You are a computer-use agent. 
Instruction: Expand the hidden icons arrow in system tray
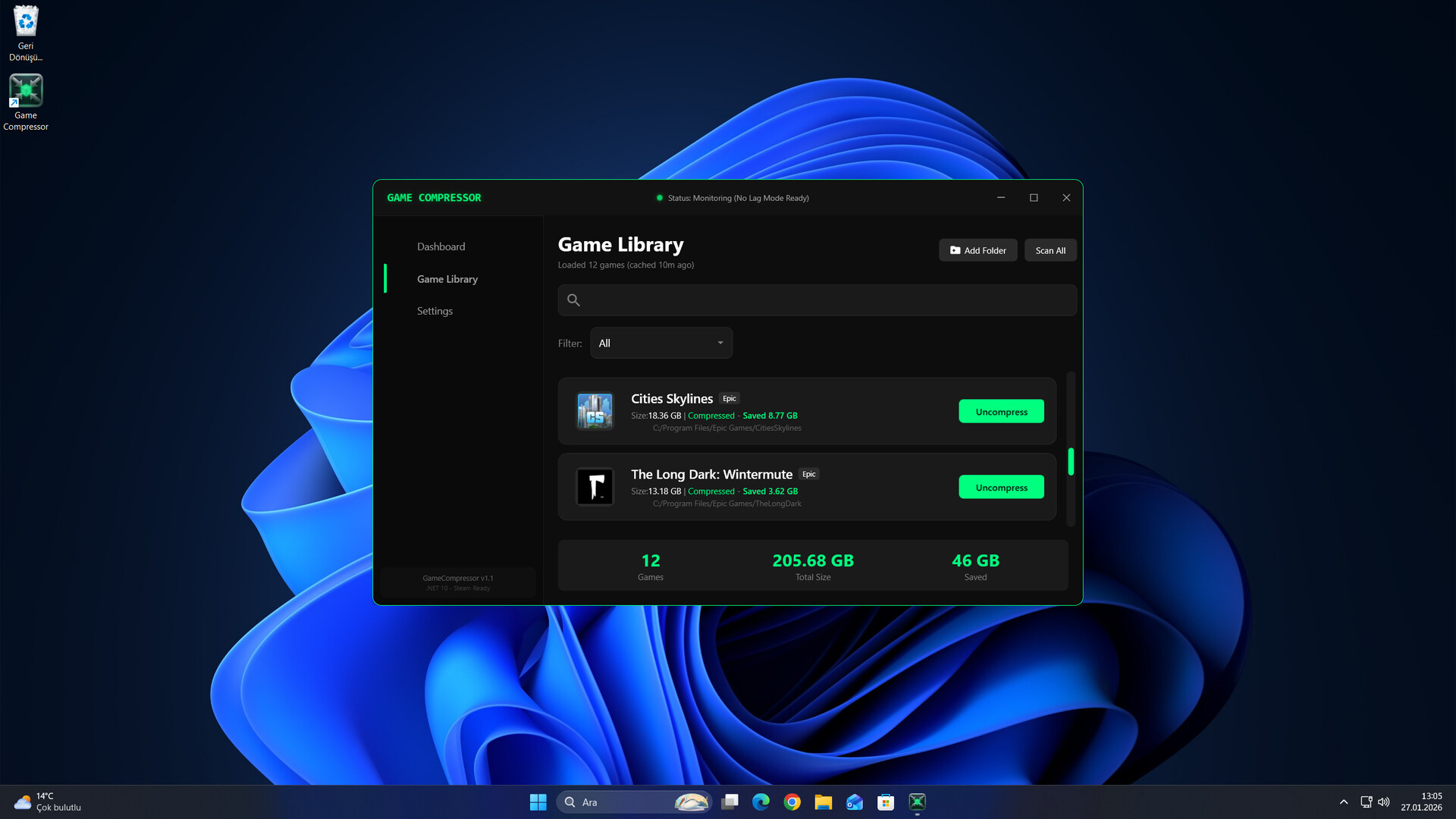1344,802
